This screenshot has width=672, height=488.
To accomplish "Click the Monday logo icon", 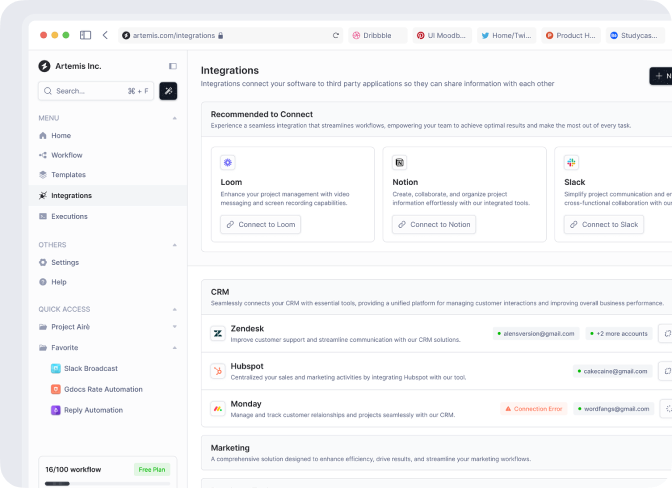I will 218,409.
